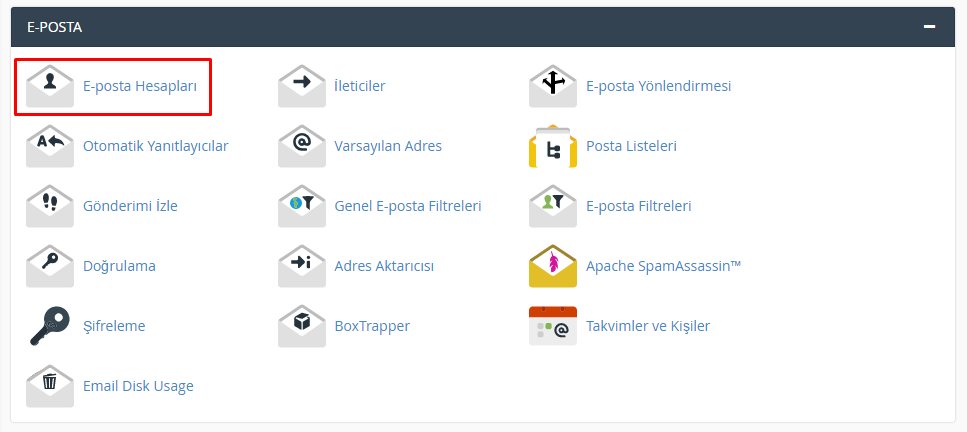The width and height of the screenshot is (967, 432).
Task: Click the Şifreleme key icon
Action: 50,326
